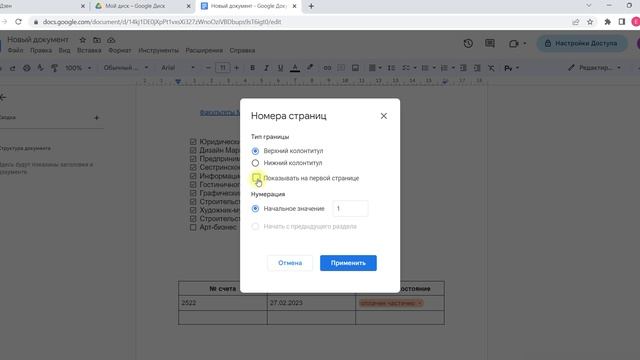Screen dimensions: 640x360
Task: Open the editing mode dropdown with pencil
Action: [594, 68]
